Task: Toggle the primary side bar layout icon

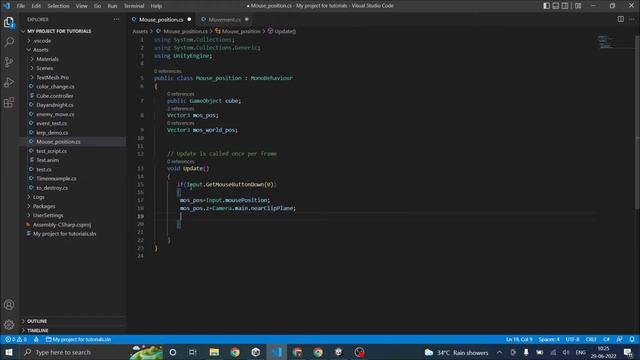Action: (547, 6)
